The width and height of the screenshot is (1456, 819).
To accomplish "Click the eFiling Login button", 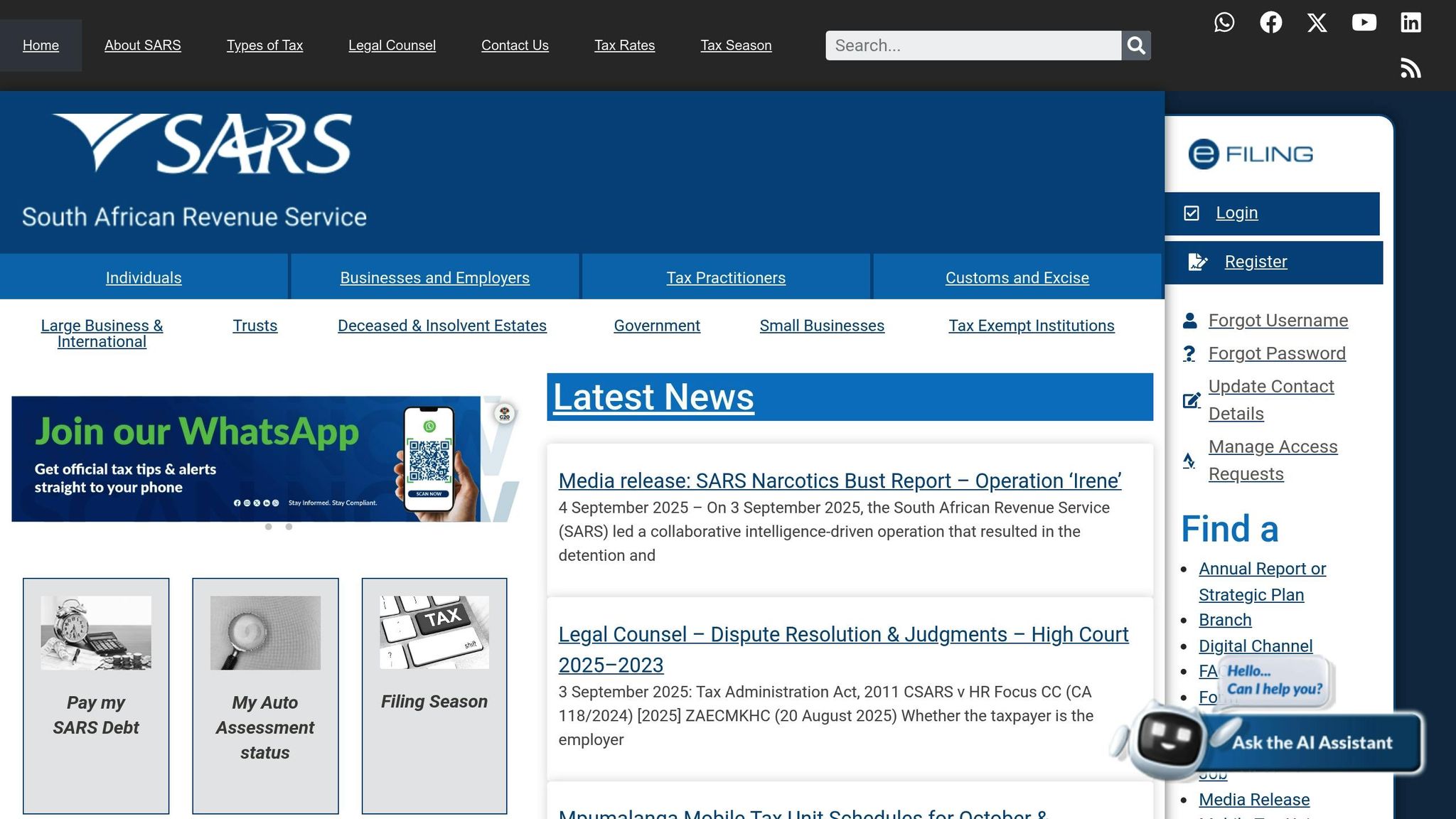I will coord(1272,213).
